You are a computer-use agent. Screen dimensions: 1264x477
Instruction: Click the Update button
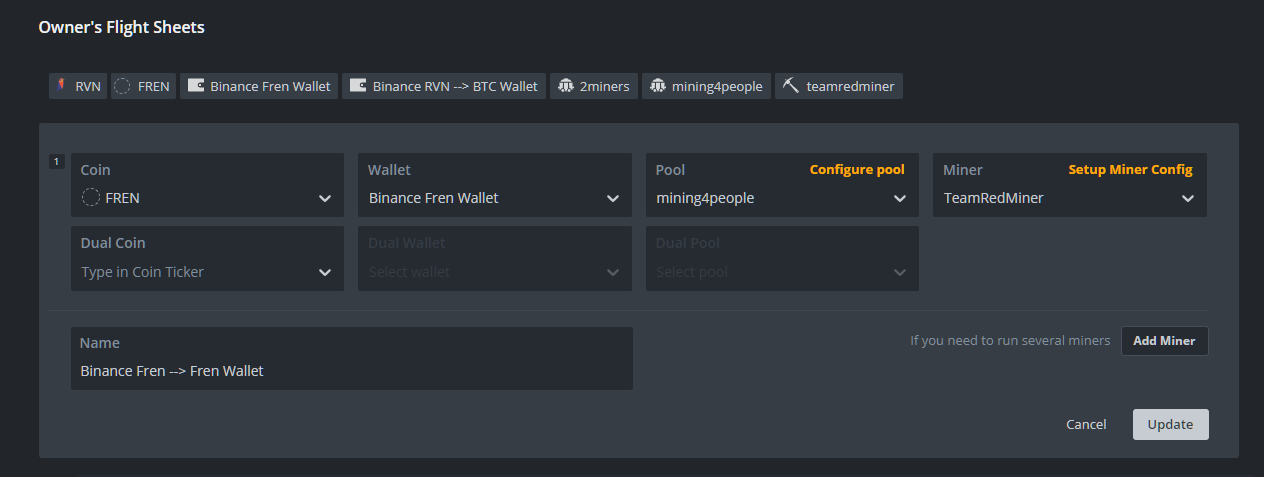click(x=1170, y=424)
